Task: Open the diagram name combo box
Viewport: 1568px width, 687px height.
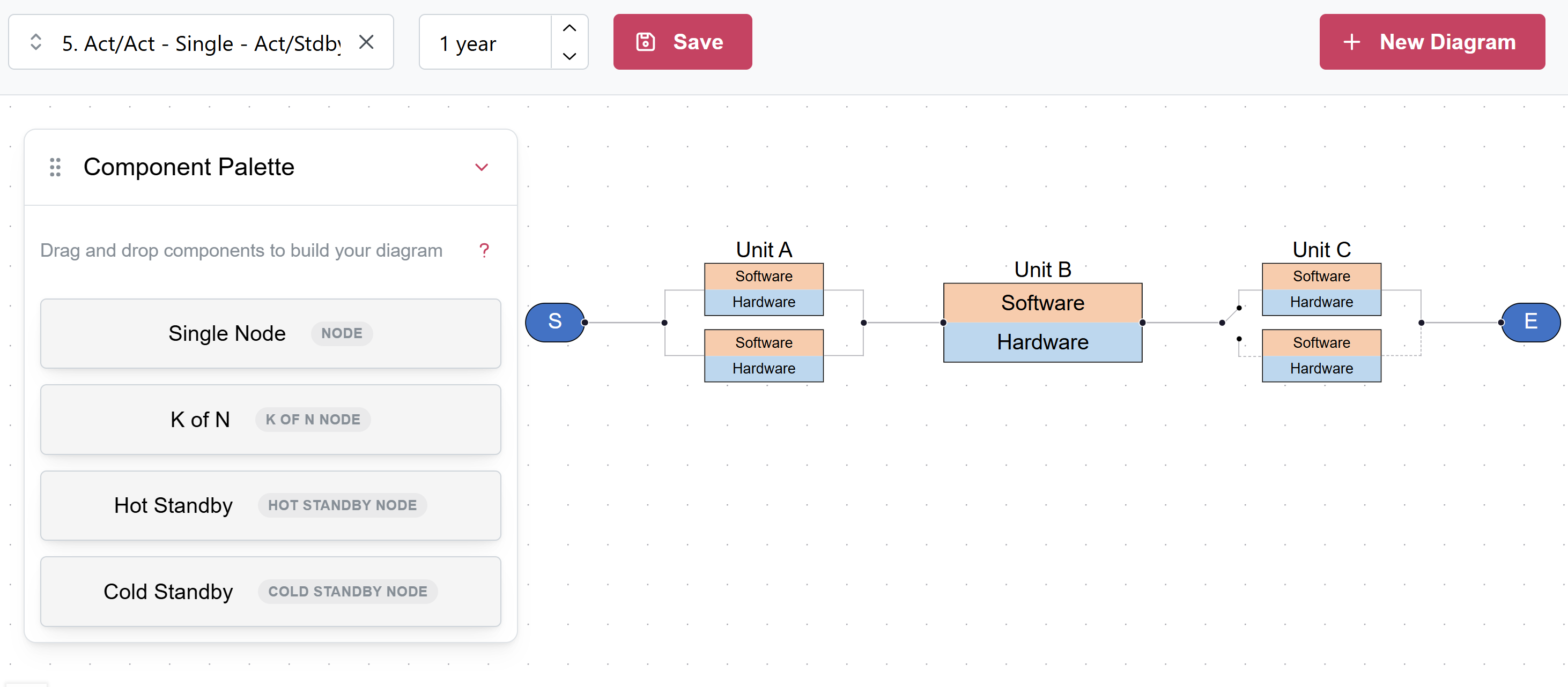Action: tap(201, 42)
